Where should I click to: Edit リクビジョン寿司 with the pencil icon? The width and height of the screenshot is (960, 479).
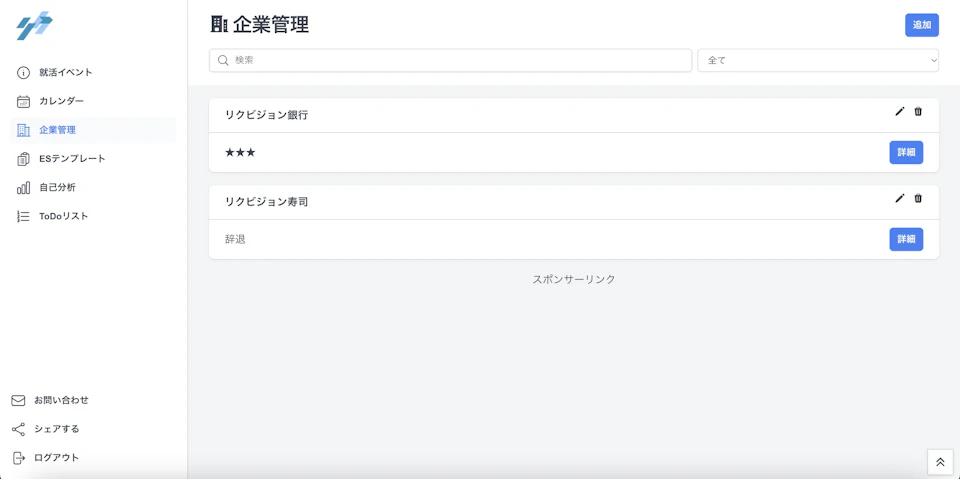(x=899, y=198)
